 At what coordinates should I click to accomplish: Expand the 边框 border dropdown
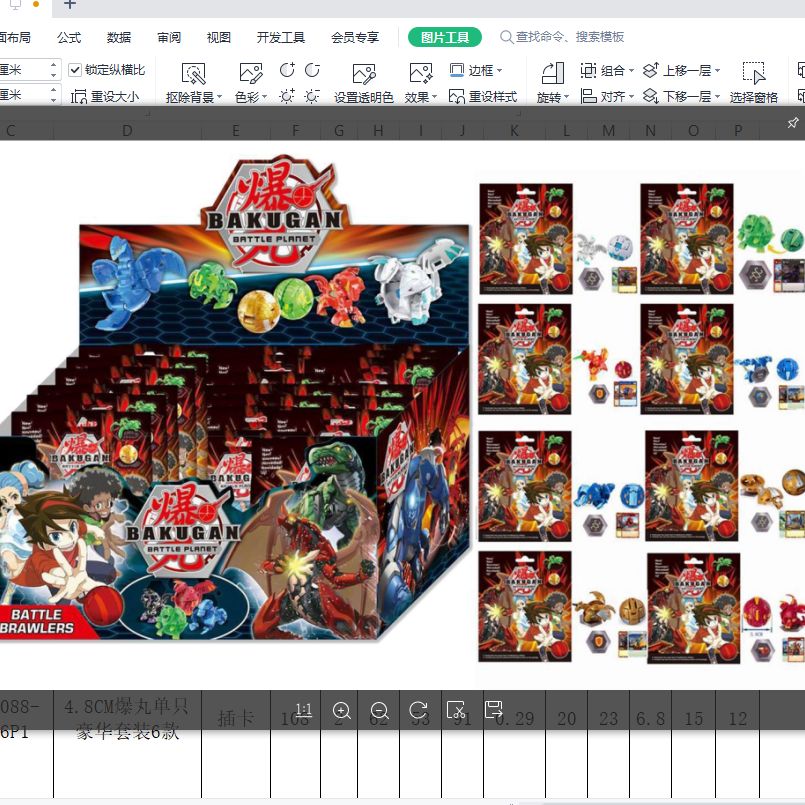click(476, 70)
